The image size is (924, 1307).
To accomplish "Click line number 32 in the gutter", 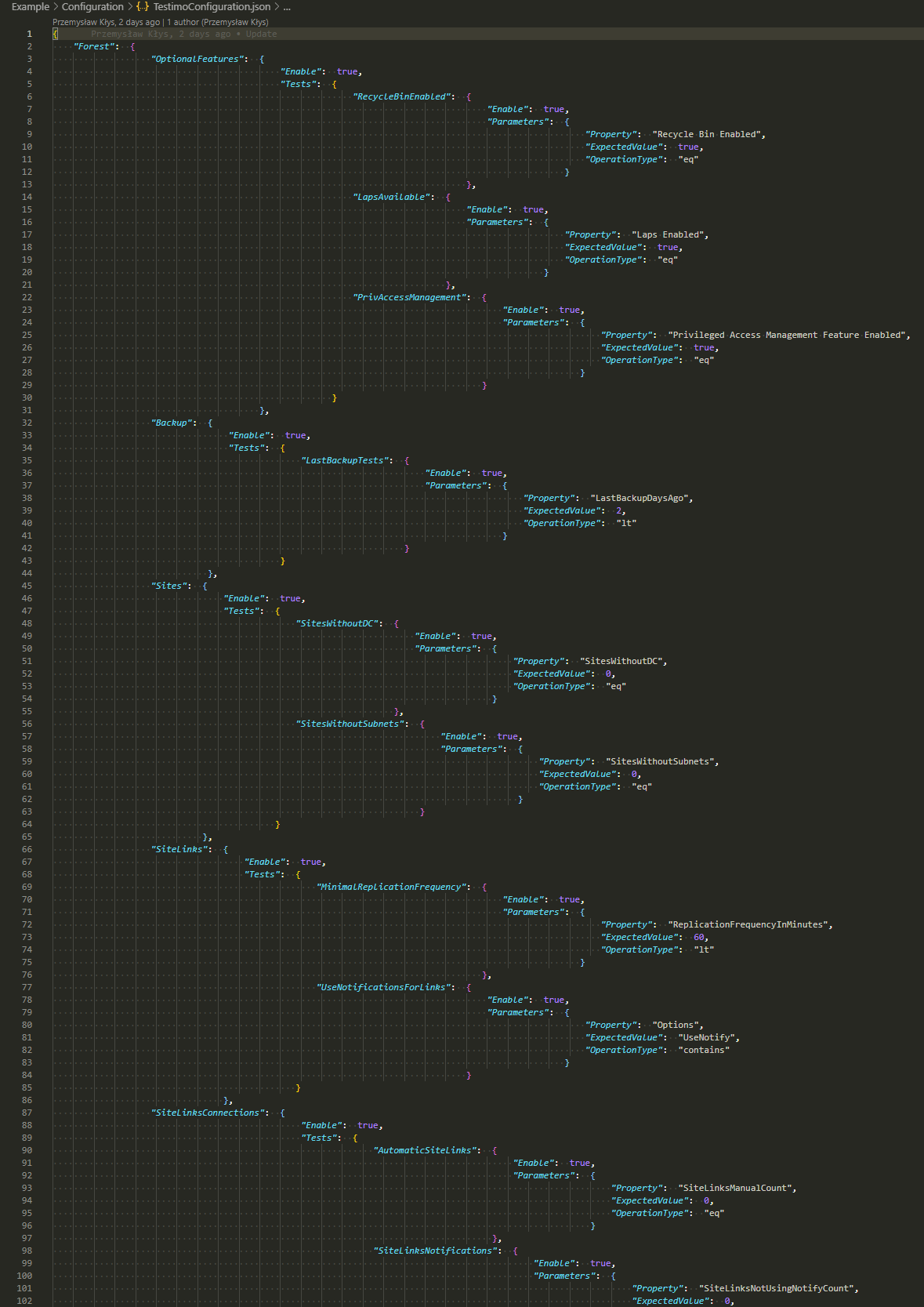I will coord(27,423).
